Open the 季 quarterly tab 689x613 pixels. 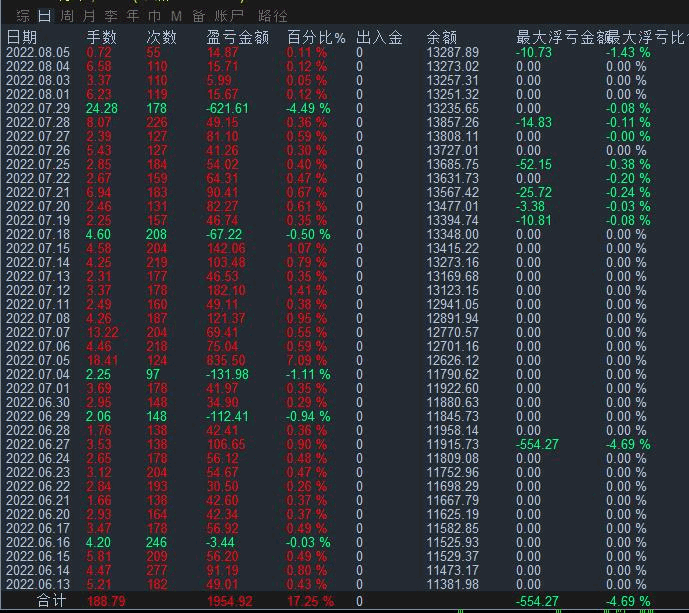(x=110, y=16)
